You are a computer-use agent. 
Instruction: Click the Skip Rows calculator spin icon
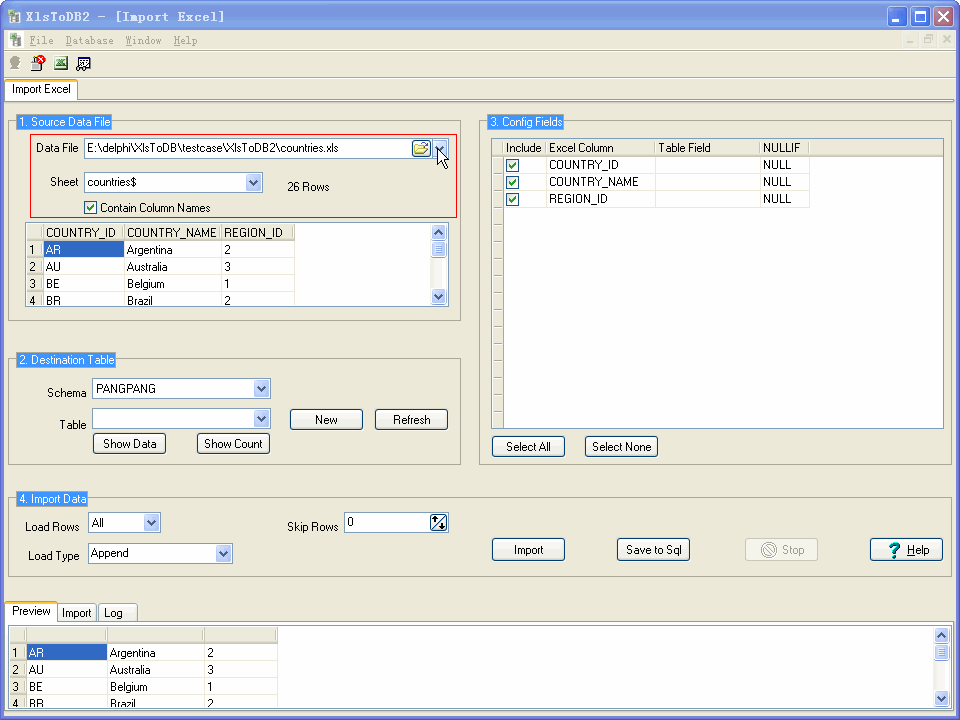438,522
